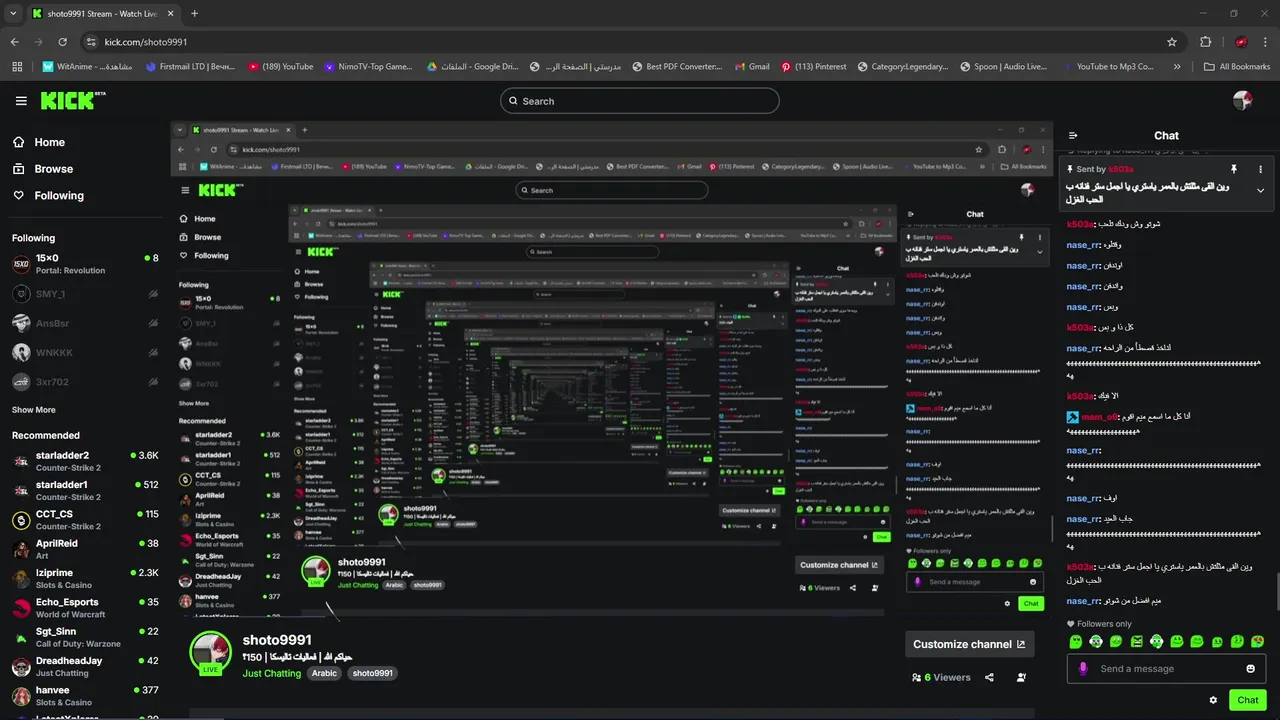1280x720 pixels.
Task: Bookmark this page with the star icon
Action: (x=1172, y=42)
